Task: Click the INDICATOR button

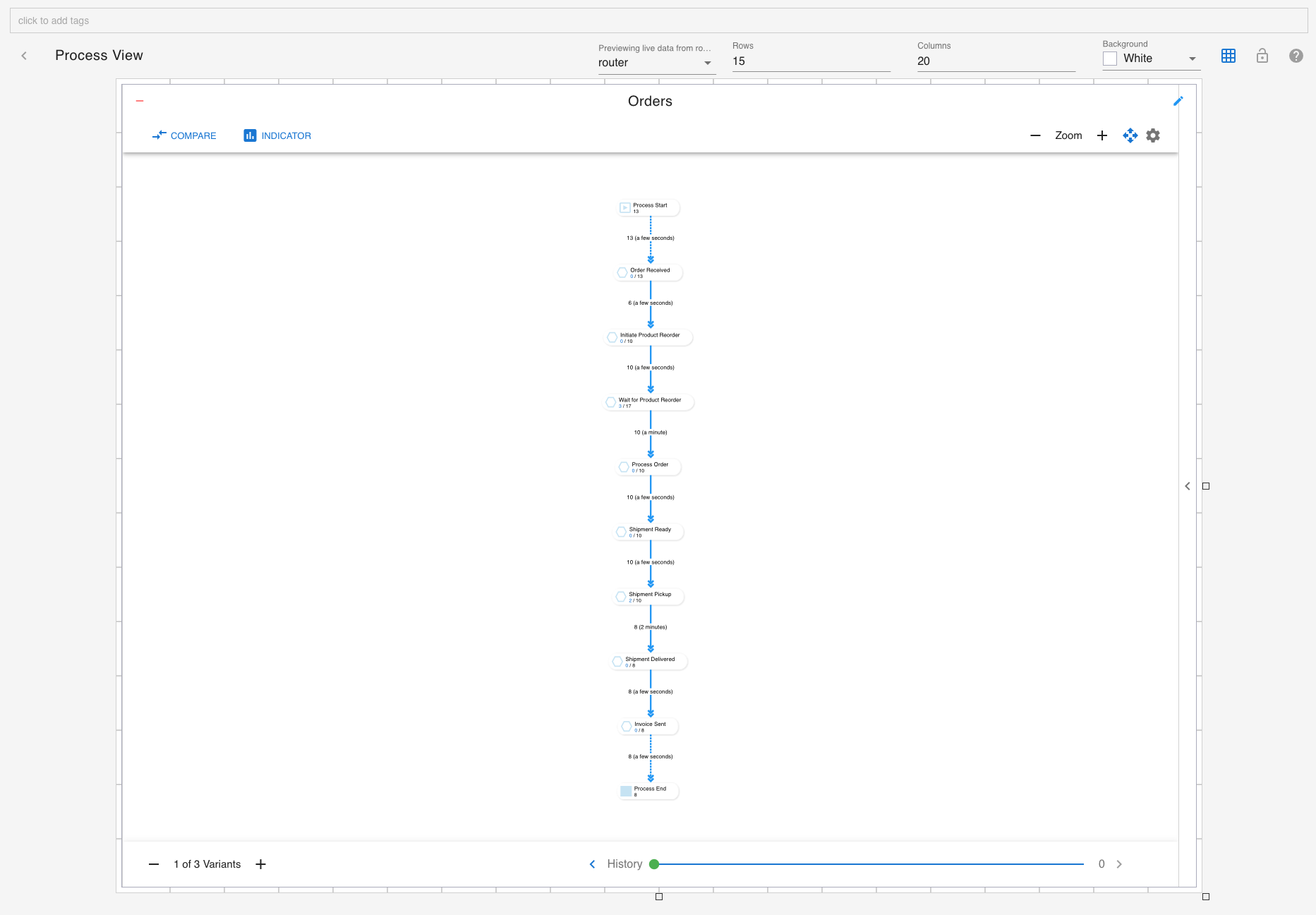Action: tap(277, 135)
